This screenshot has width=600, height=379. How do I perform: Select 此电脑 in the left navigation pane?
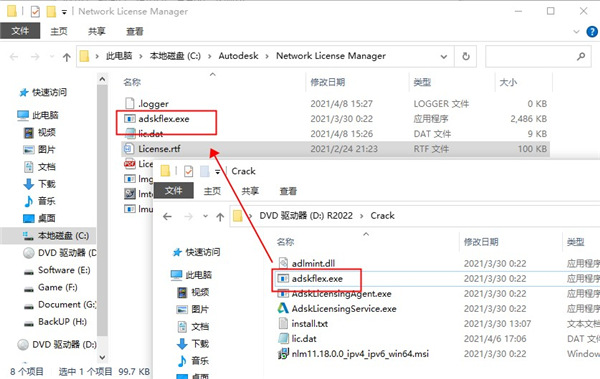38,115
